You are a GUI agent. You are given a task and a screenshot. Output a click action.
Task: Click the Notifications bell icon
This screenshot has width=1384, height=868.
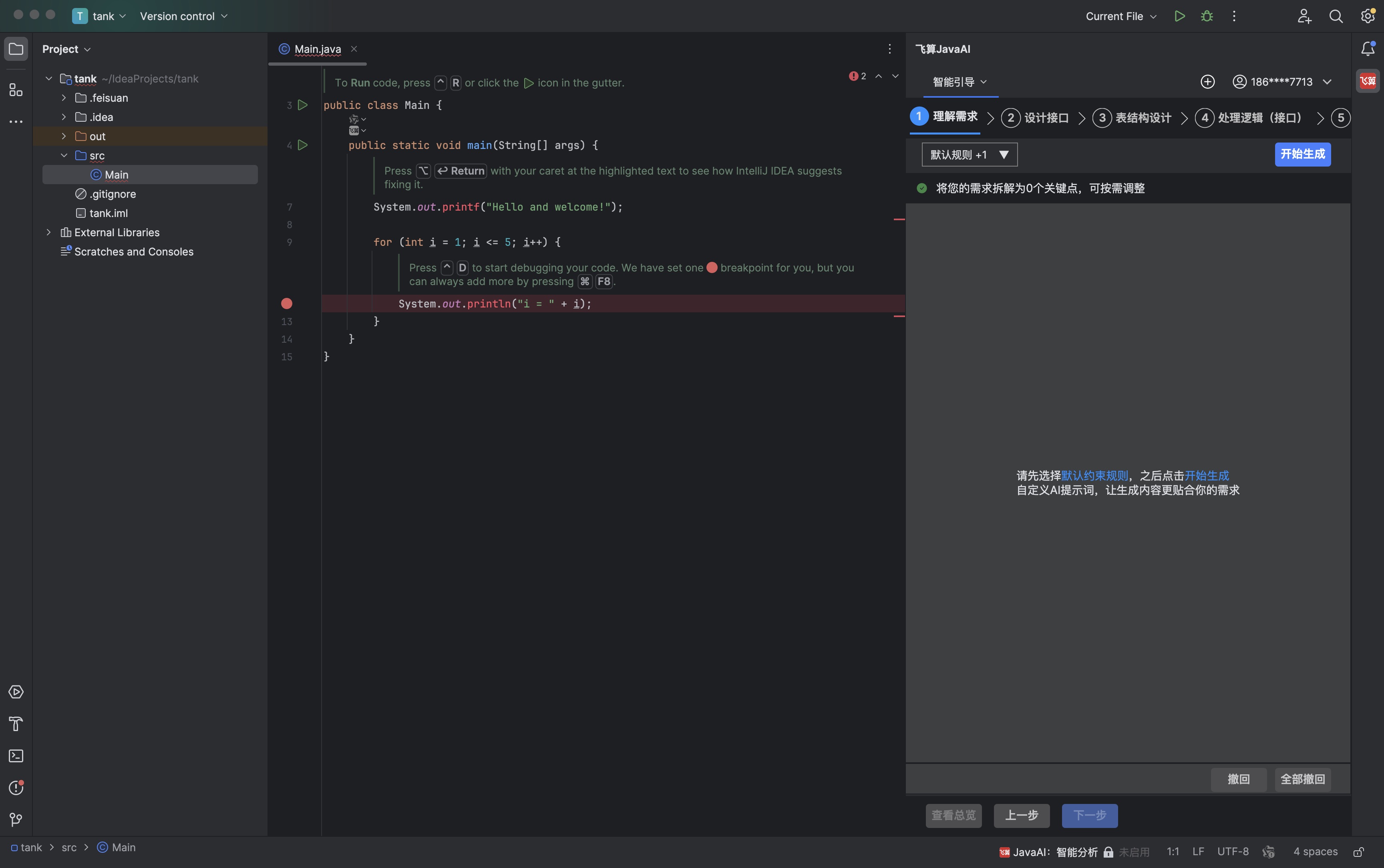(x=1367, y=49)
